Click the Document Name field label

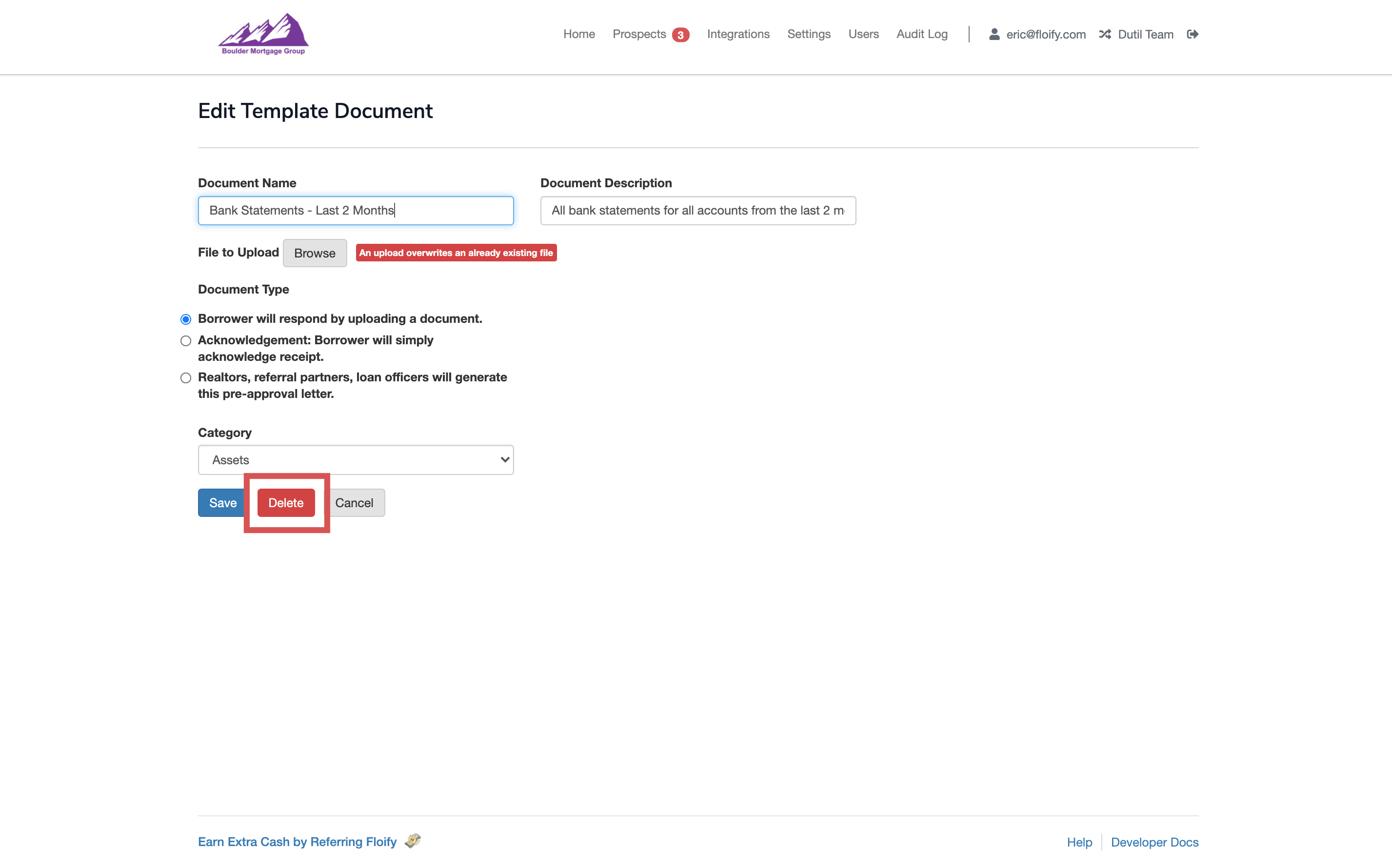[247, 183]
